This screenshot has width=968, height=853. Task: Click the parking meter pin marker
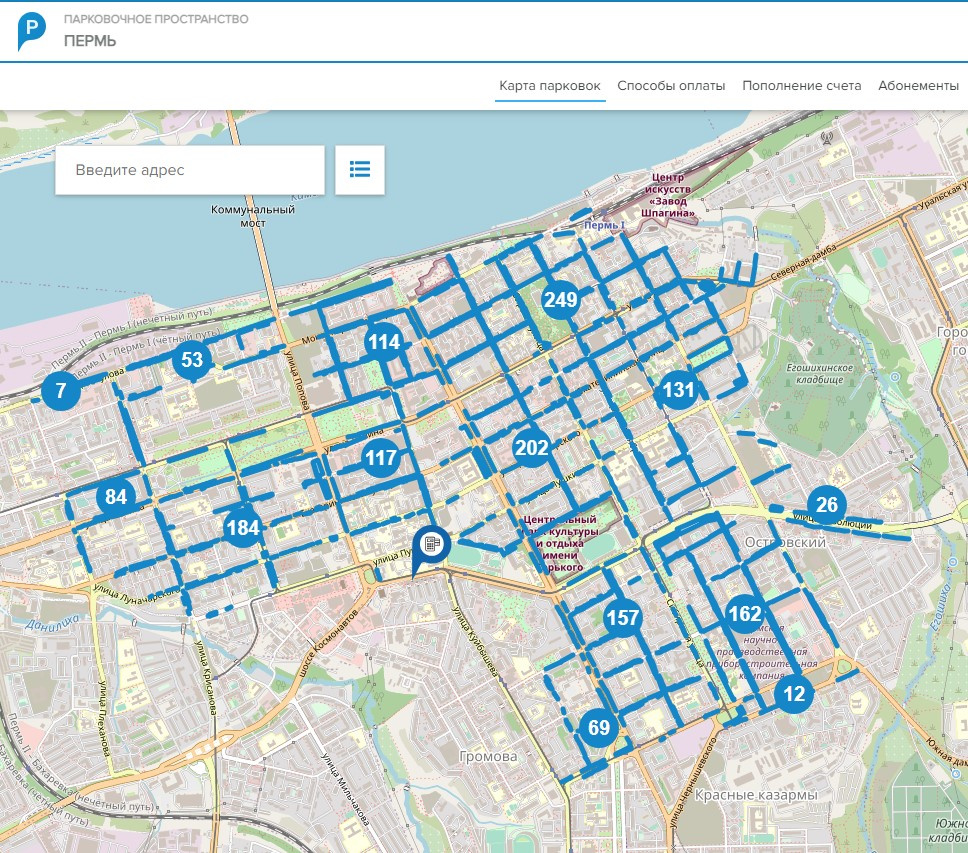[432, 545]
